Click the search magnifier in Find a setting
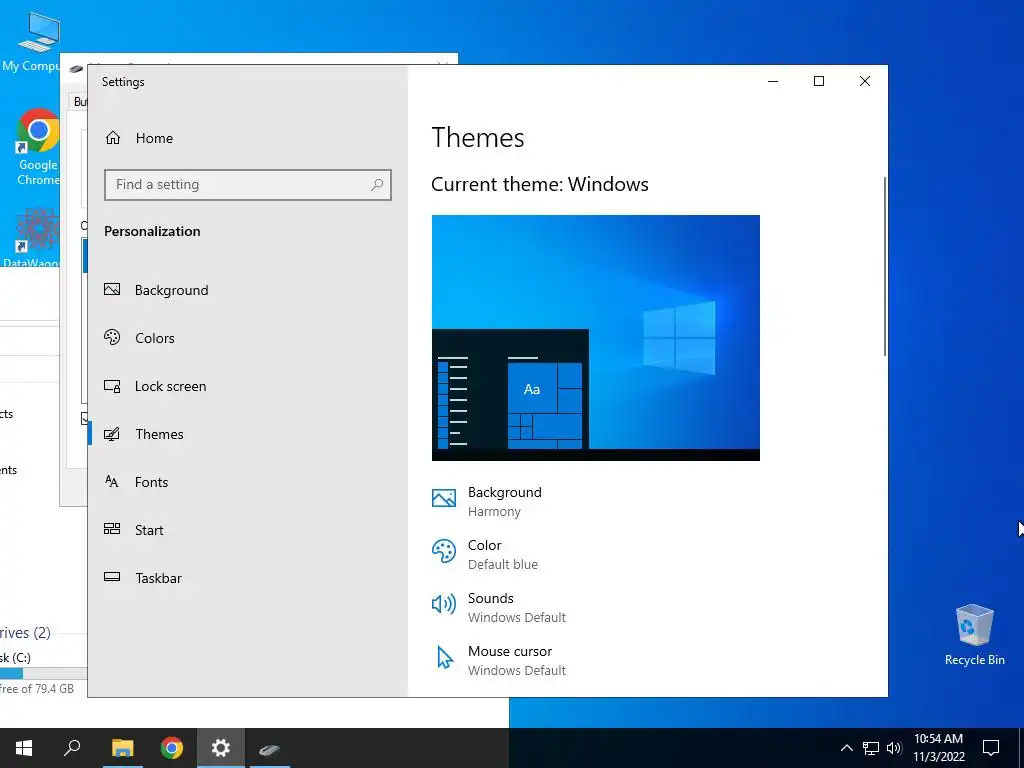Screen dimensions: 1024x768 click(377, 185)
